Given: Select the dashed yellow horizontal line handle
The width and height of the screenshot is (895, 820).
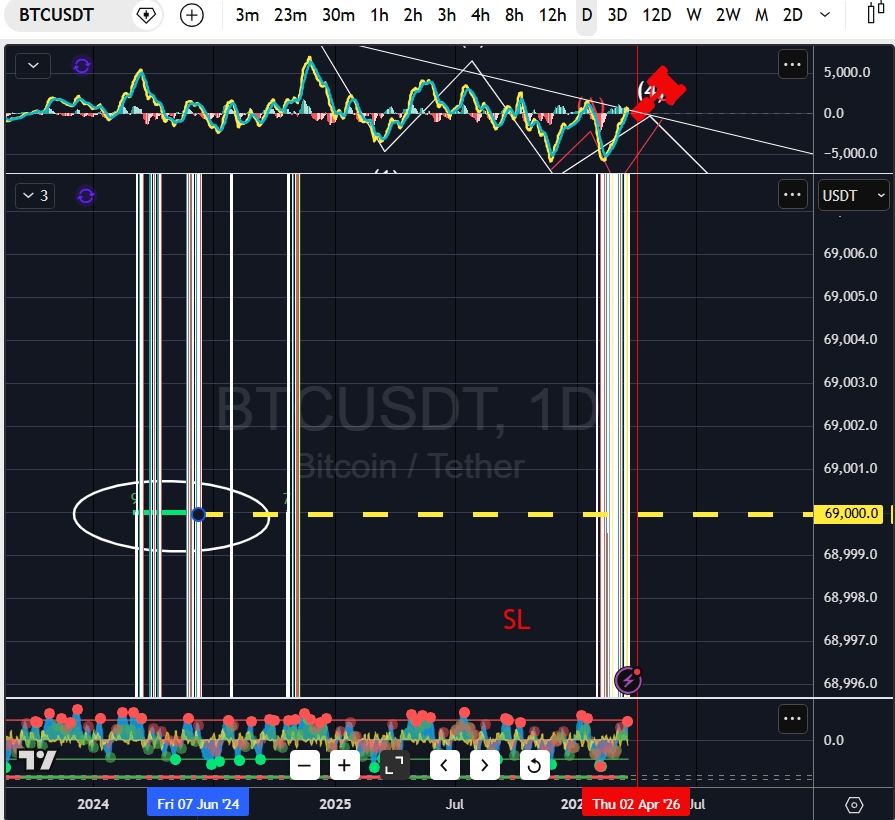Looking at the screenshot, I should [198, 515].
